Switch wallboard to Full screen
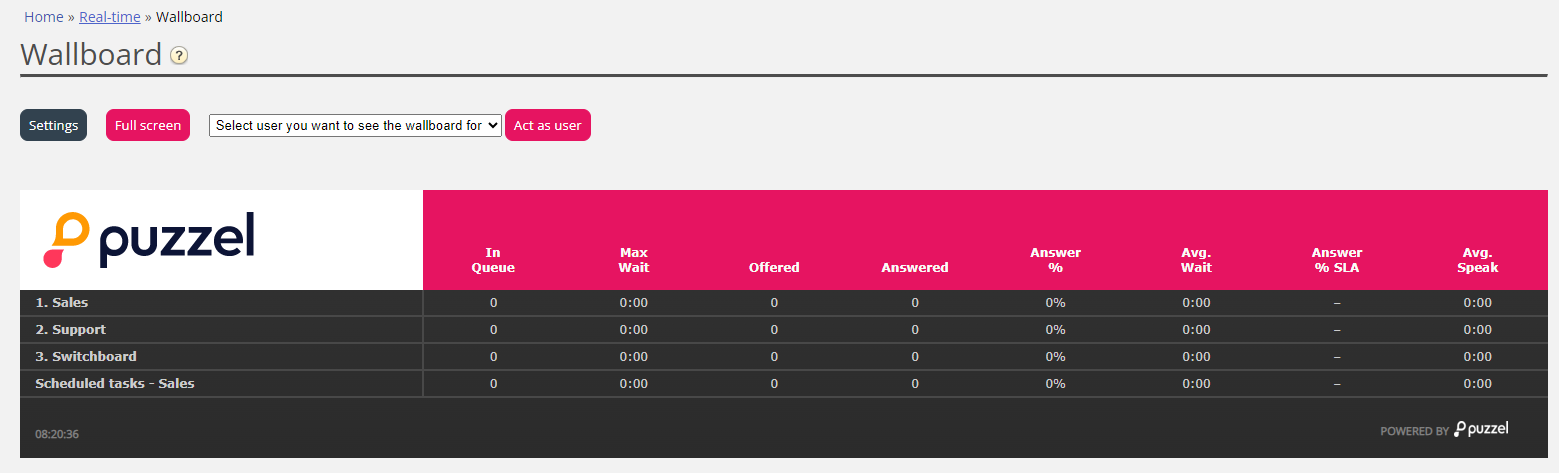 pos(148,125)
